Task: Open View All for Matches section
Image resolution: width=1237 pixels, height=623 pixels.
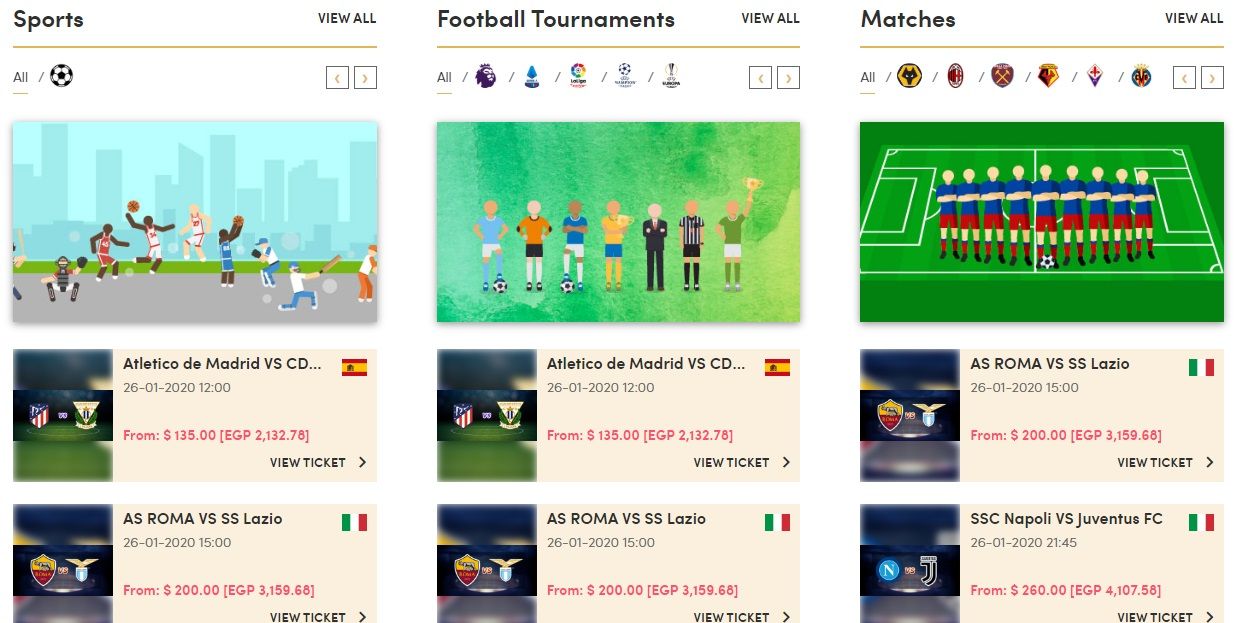Action: pos(1194,18)
